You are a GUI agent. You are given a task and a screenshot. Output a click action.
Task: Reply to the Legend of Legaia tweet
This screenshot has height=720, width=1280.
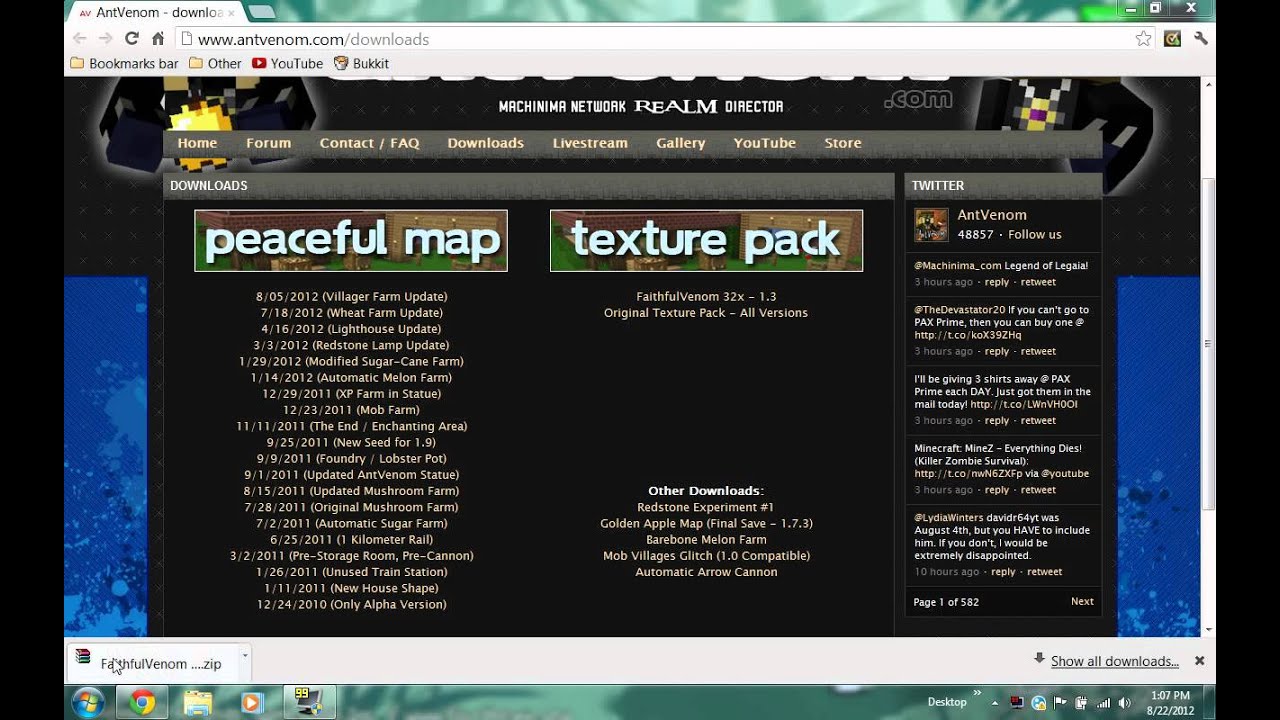click(x=997, y=283)
